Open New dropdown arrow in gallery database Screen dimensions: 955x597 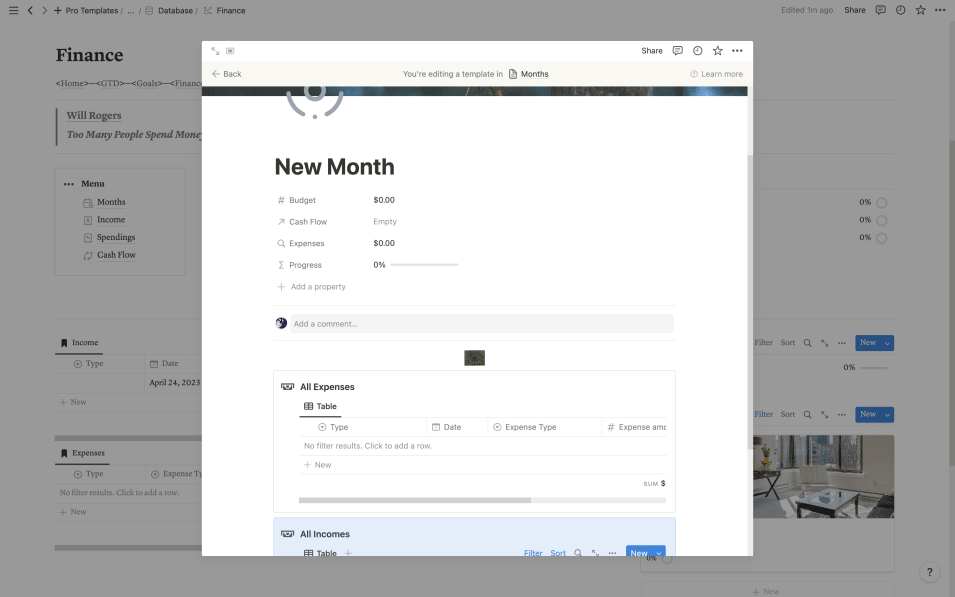coord(887,414)
